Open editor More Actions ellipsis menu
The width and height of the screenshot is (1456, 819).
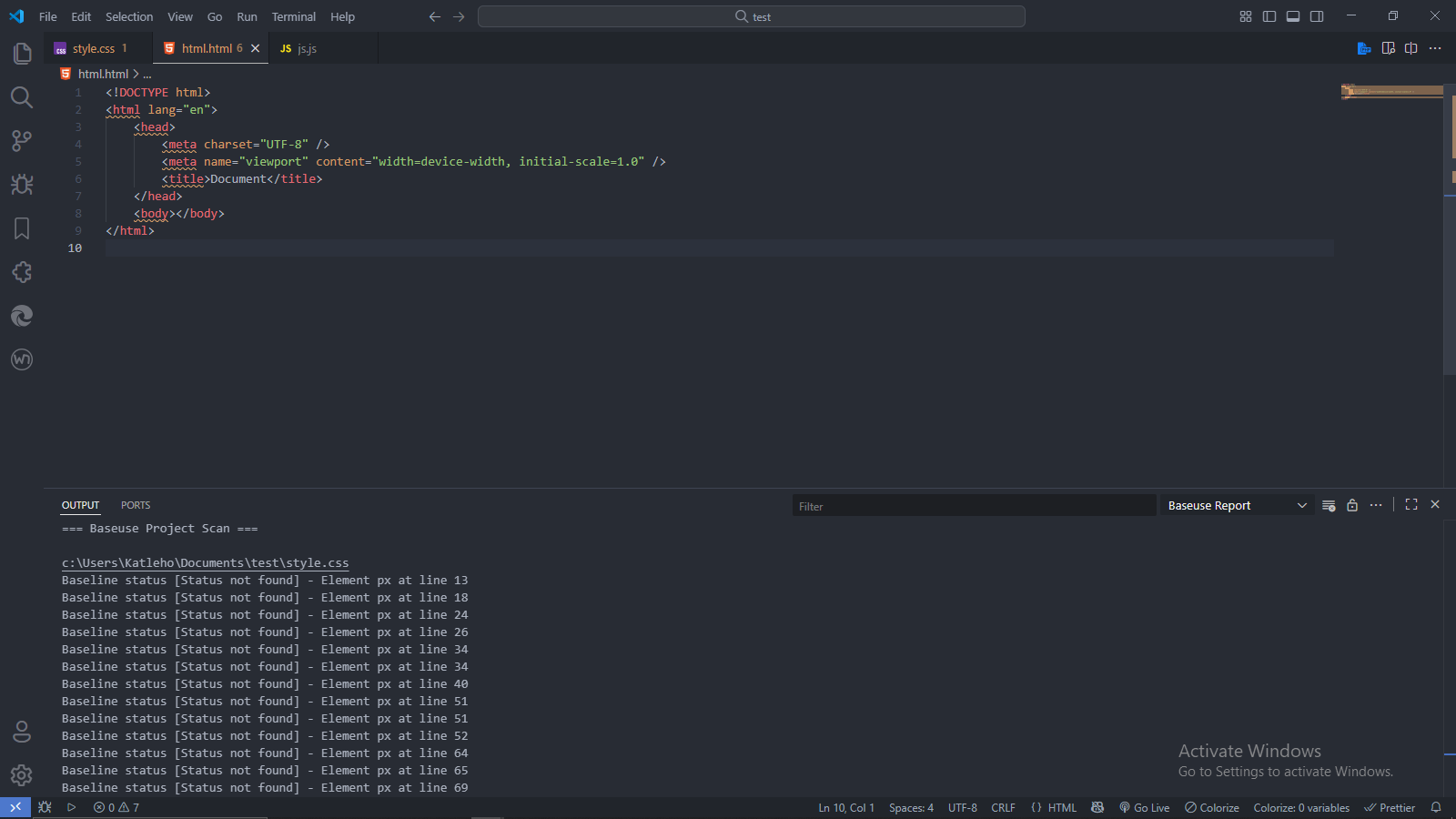(x=1435, y=48)
